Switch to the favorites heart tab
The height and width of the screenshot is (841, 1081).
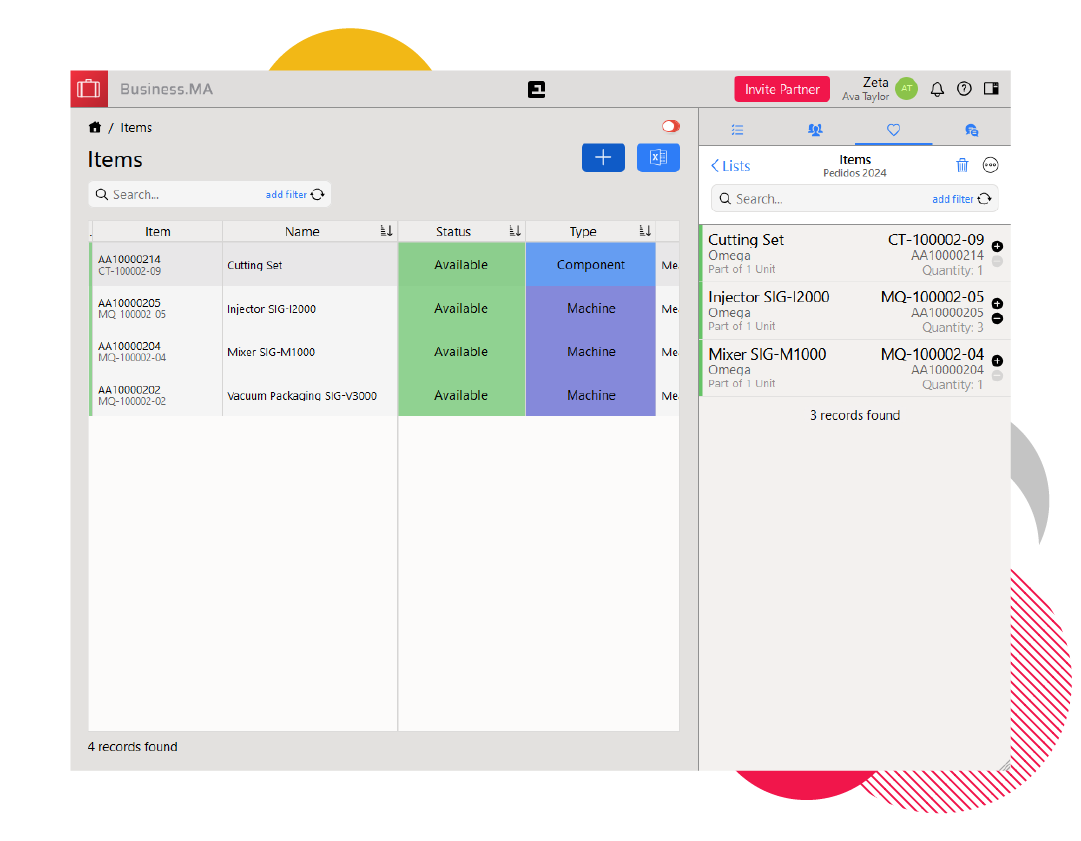893,130
